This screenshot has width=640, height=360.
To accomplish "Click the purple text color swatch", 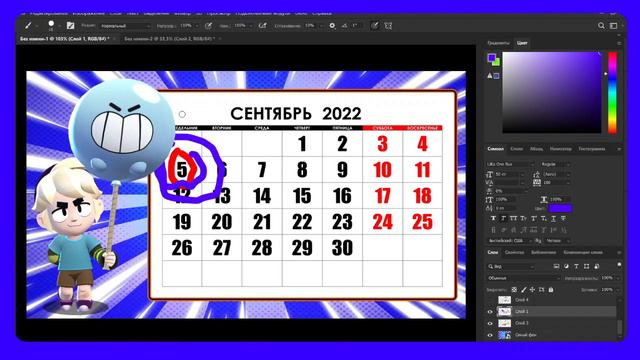I will [x=560, y=208].
